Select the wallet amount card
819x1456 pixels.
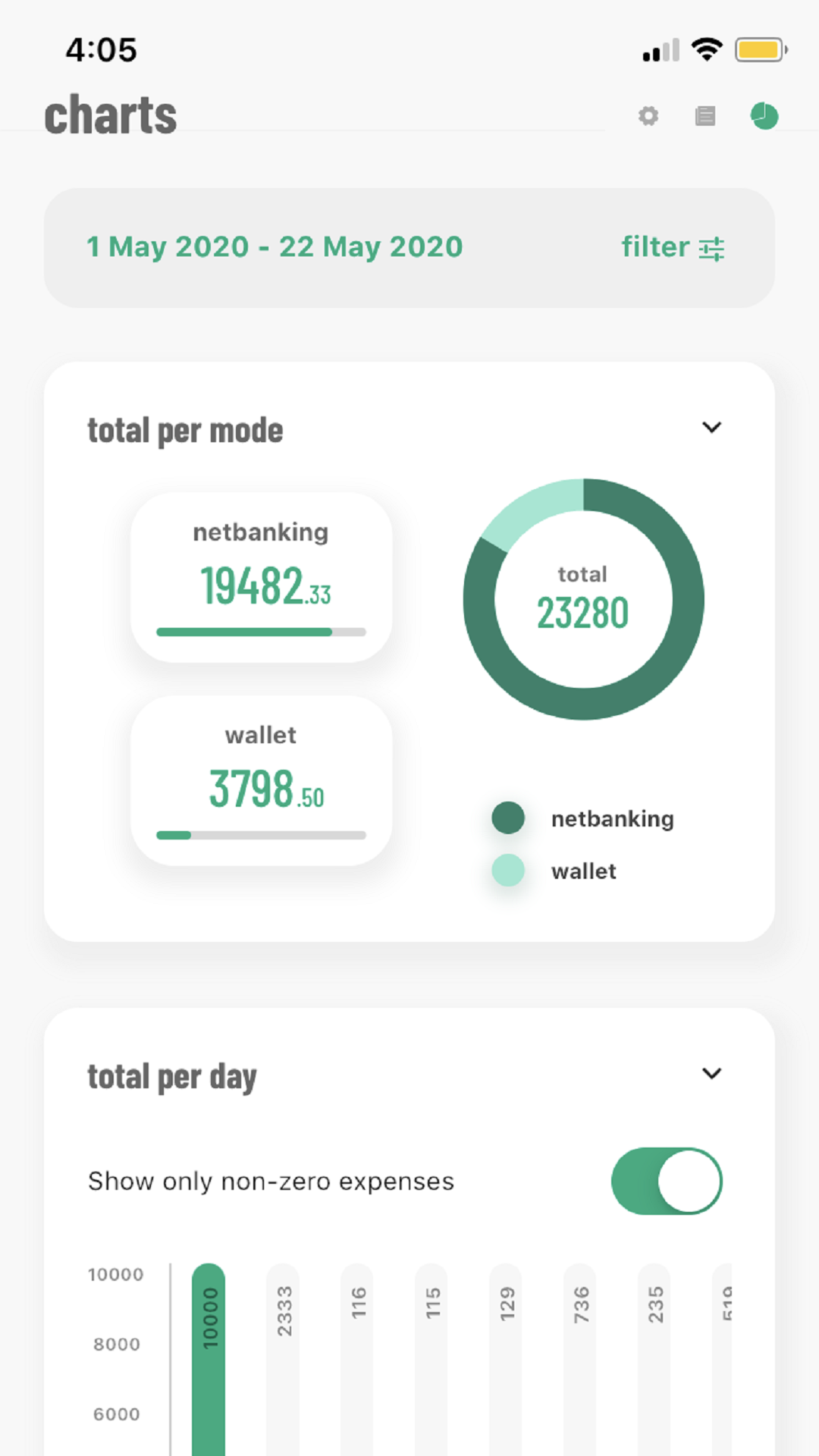pos(262,780)
